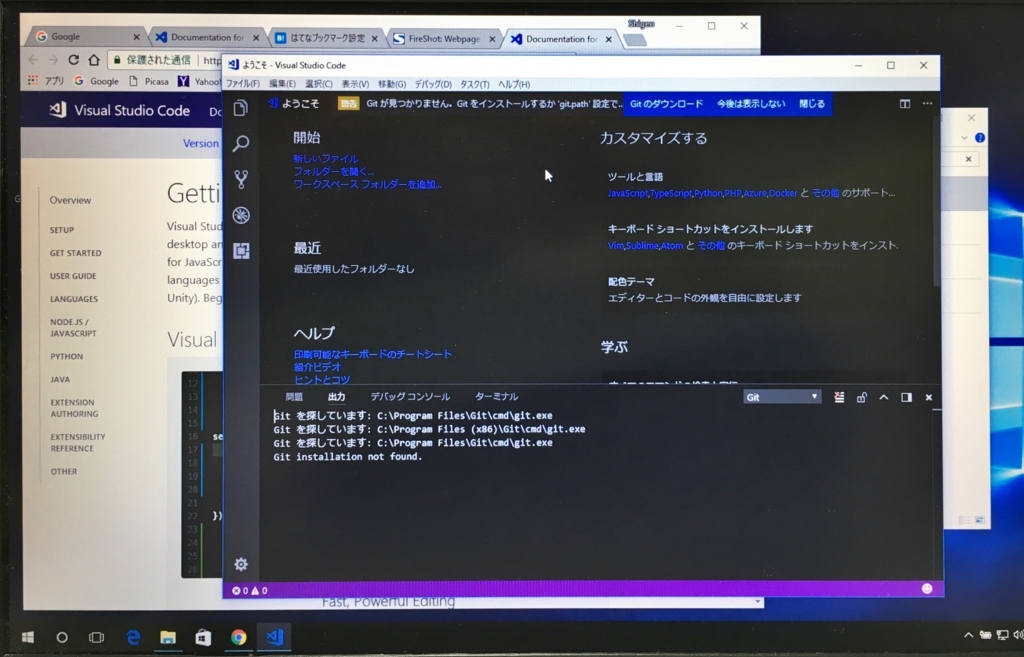Viewport: 1024px width, 657px height.
Task: Switch to the 出力 panel tab
Action: pyautogui.click(x=336, y=396)
